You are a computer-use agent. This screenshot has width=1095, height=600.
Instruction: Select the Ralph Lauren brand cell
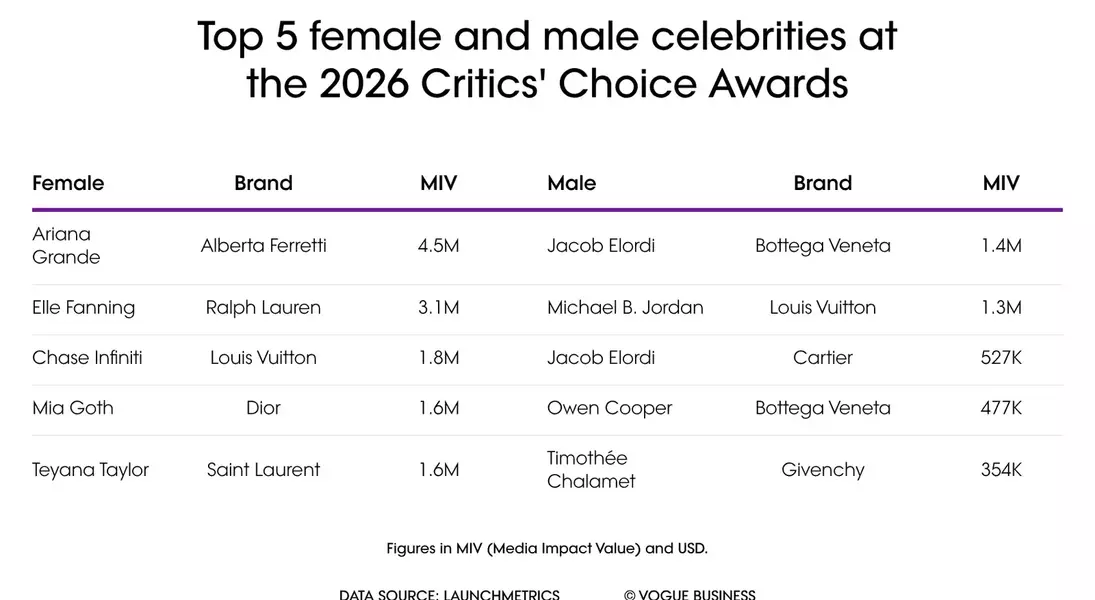(263, 308)
